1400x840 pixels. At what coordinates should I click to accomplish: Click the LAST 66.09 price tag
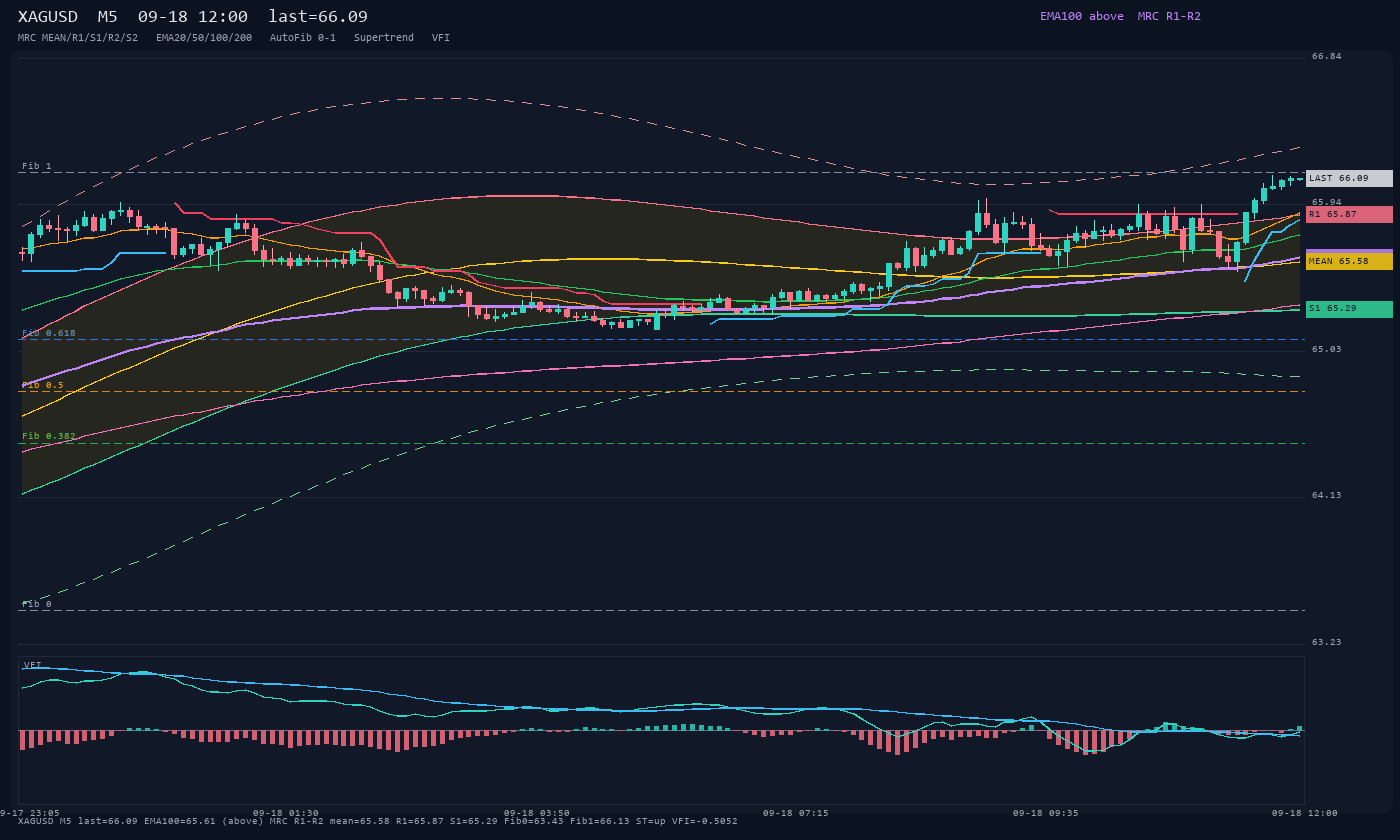pyautogui.click(x=1349, y=178)
